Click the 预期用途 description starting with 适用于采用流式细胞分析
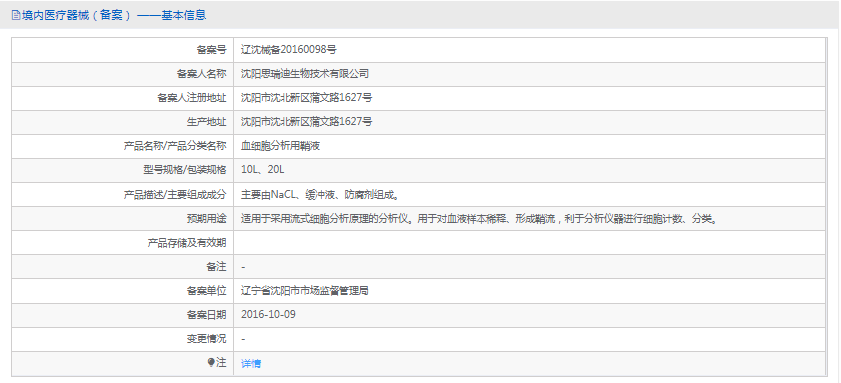 point(479,218)
